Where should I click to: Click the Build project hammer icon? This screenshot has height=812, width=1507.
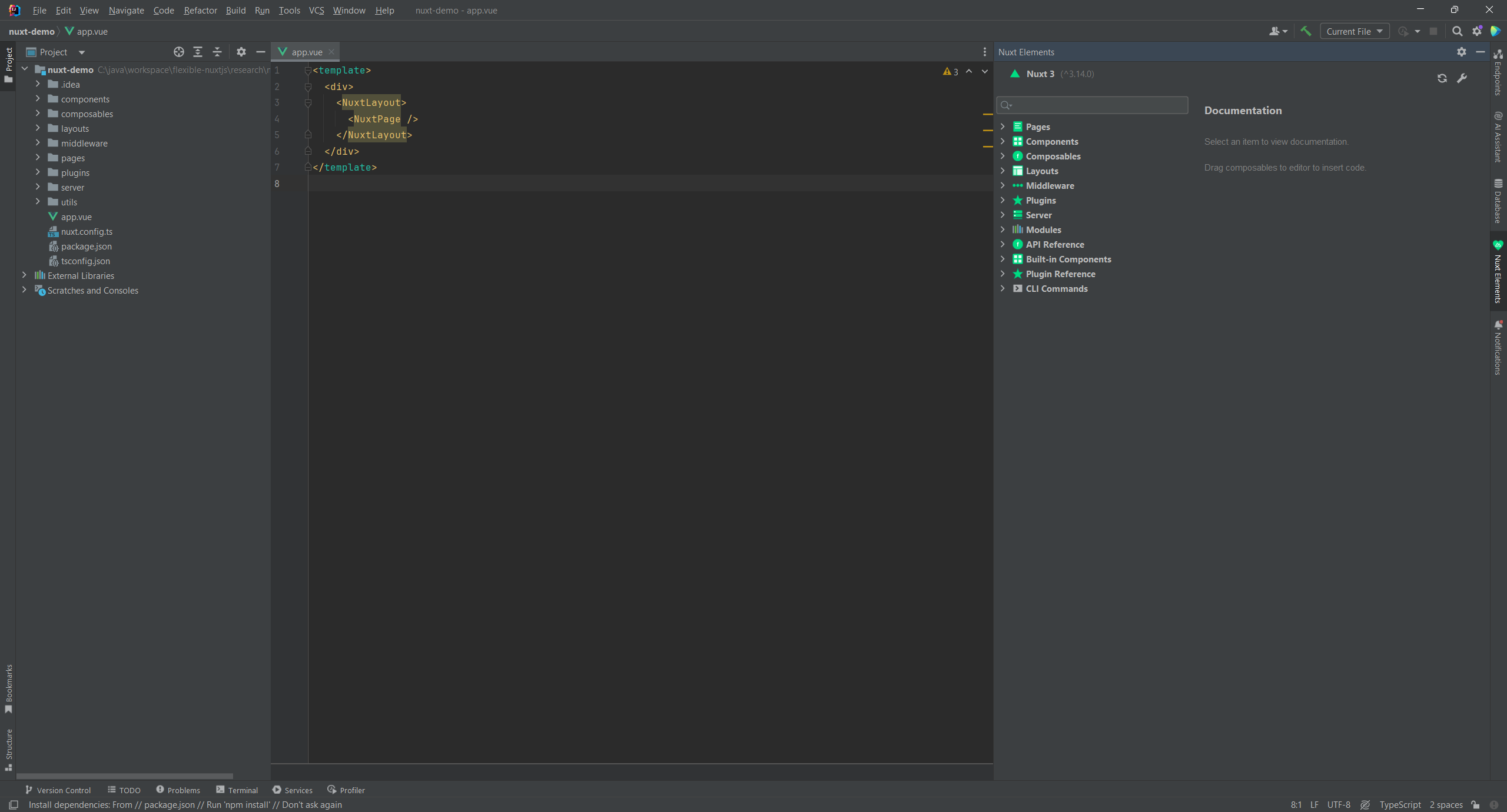coord(1306,31)
